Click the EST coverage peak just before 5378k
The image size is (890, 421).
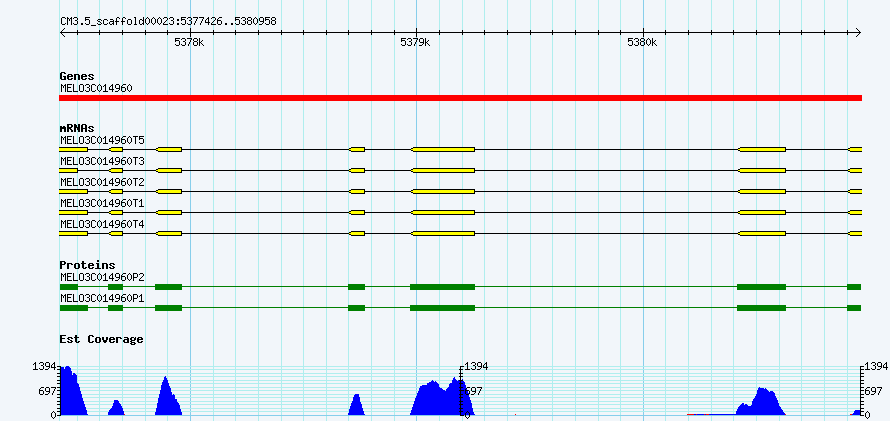pyautogui.click(x=169, y=396)
